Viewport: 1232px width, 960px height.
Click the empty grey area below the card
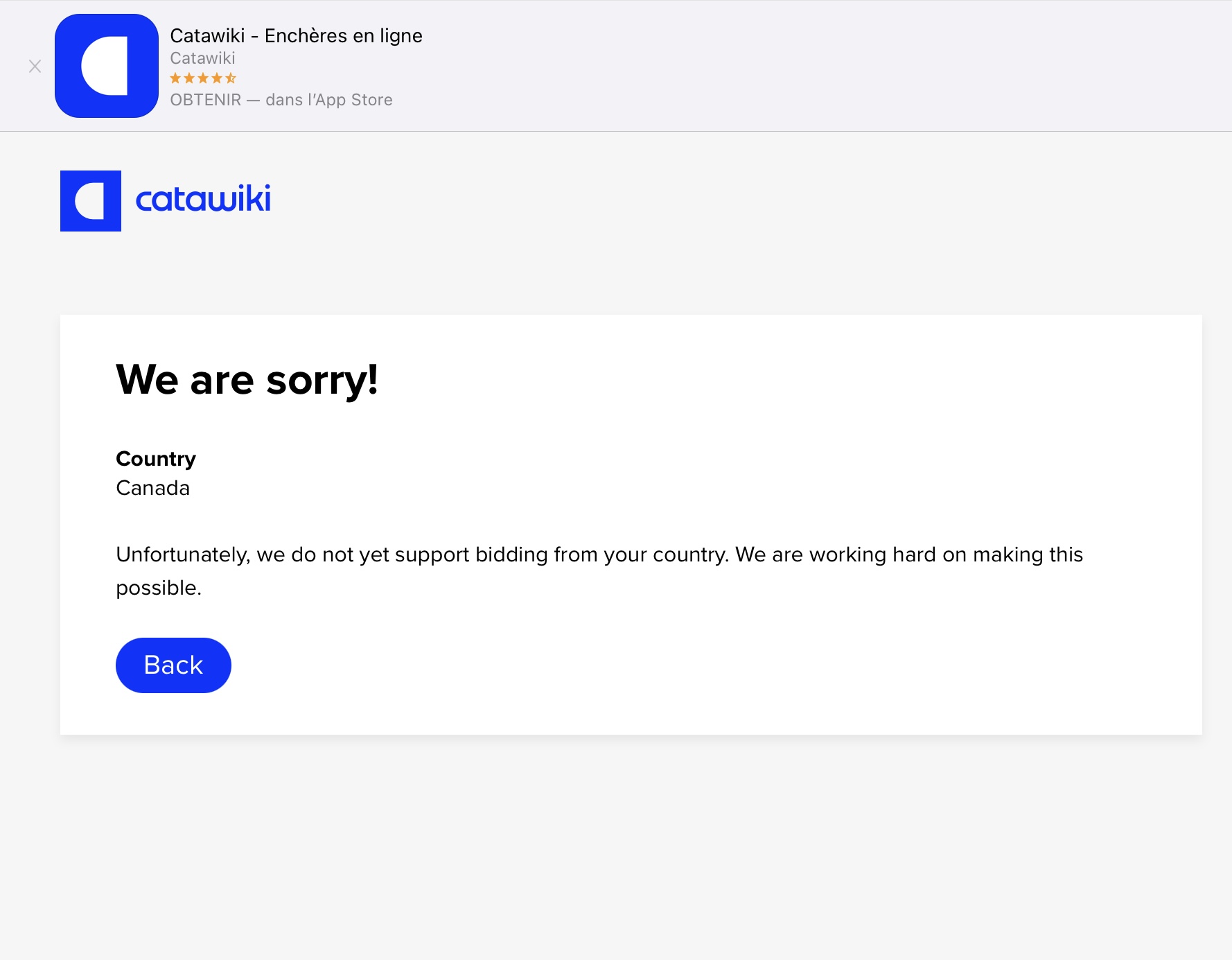(x=624, y=846)
